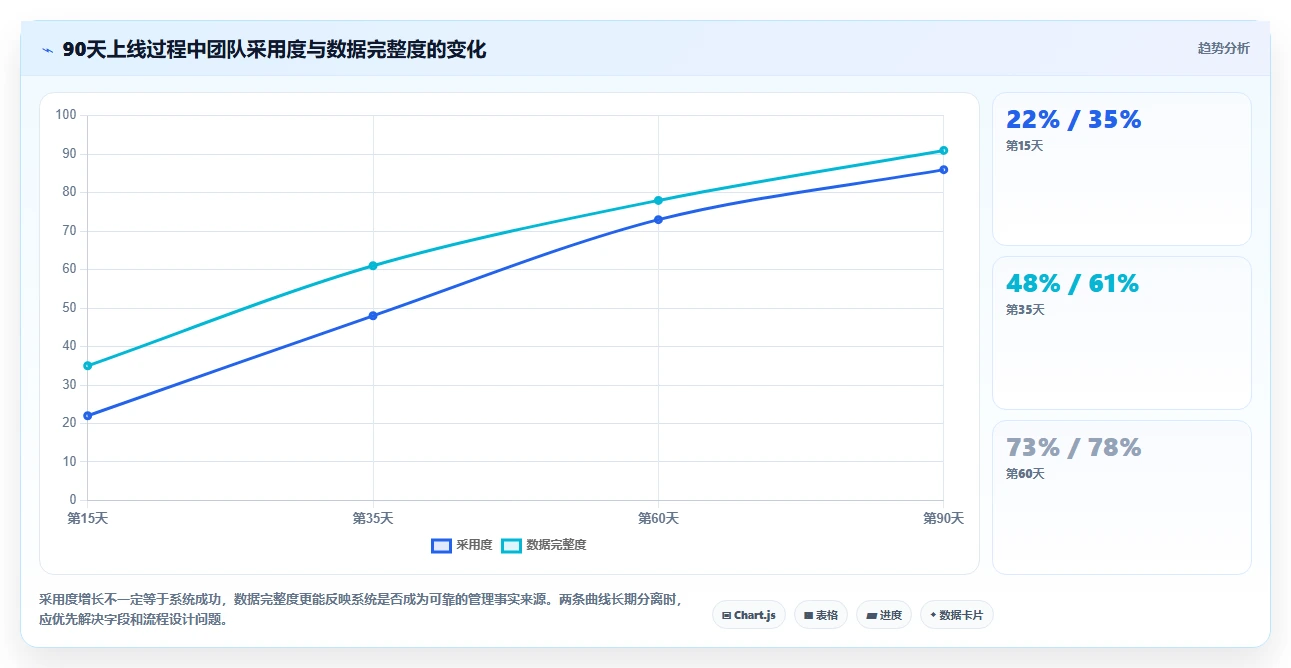Click the 进度 tag icon
The height and width of the screenshot is (668, 1291).
(x=871, y=616)
